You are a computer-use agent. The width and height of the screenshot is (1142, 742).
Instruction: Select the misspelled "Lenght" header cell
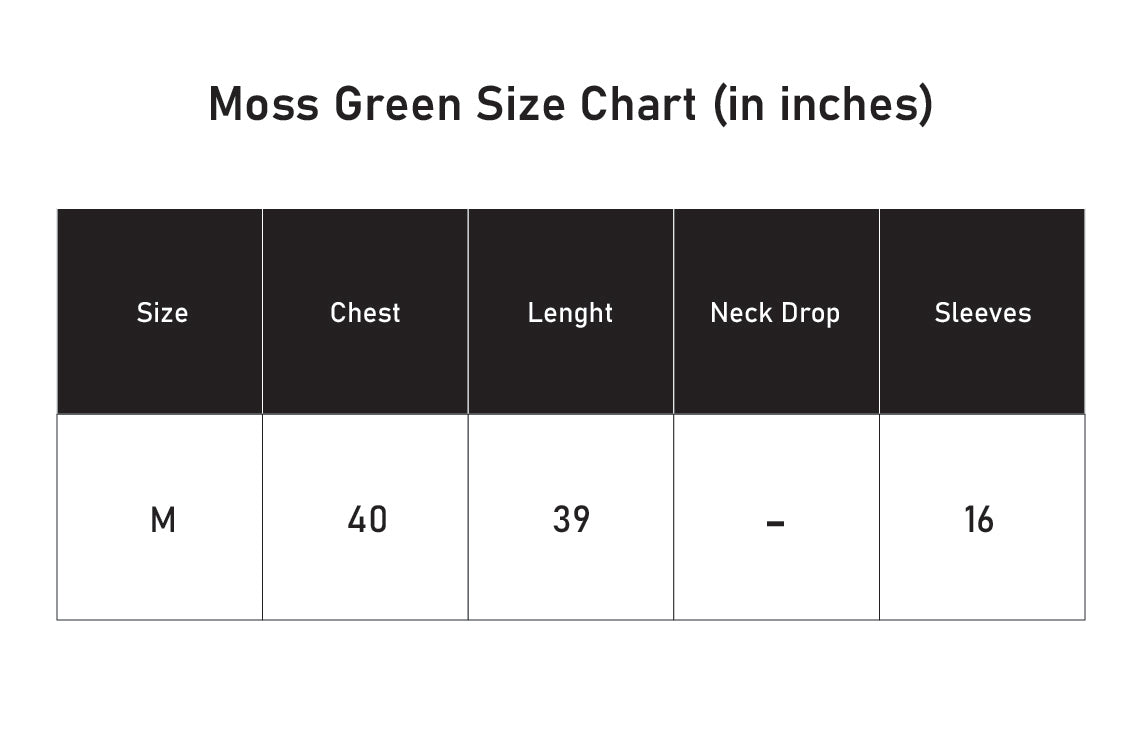[570, 313]
